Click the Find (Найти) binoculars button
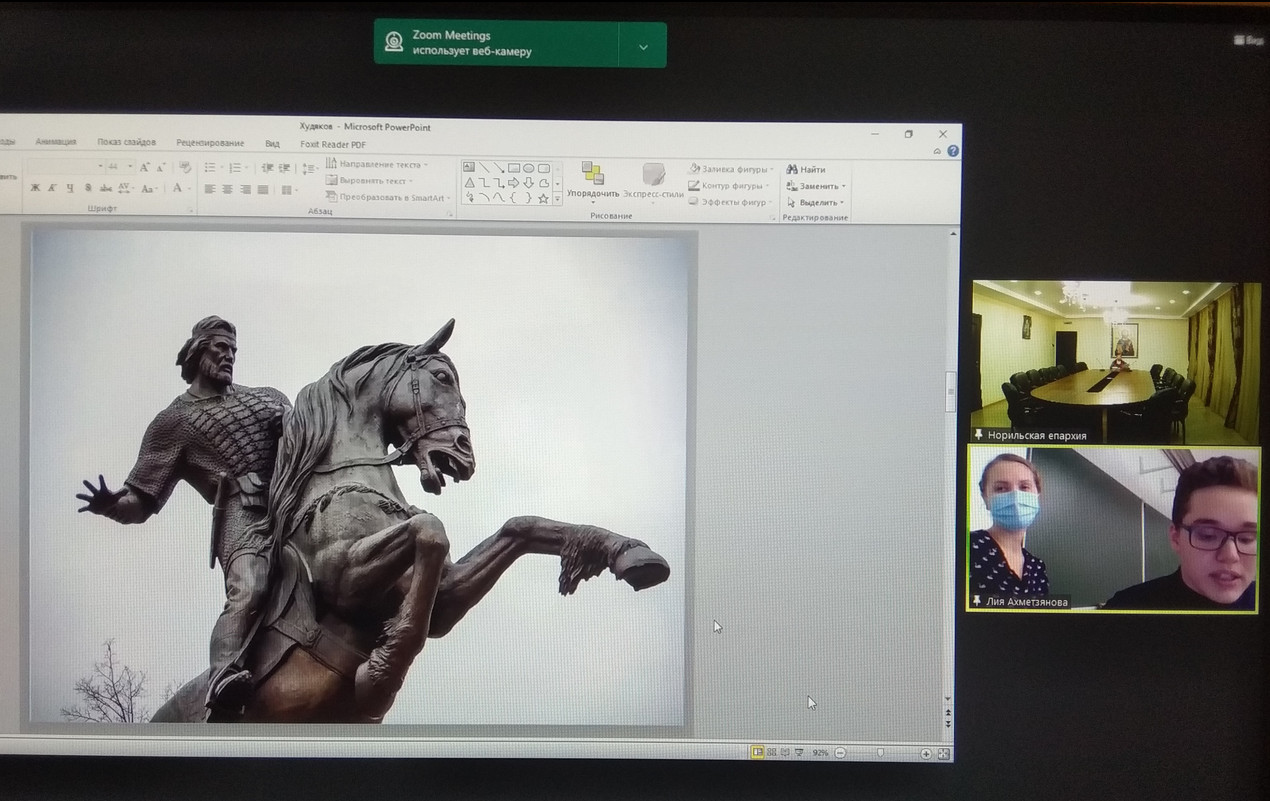The height and width of the screenshot is (801, 1270). click(x=806, y=169)
